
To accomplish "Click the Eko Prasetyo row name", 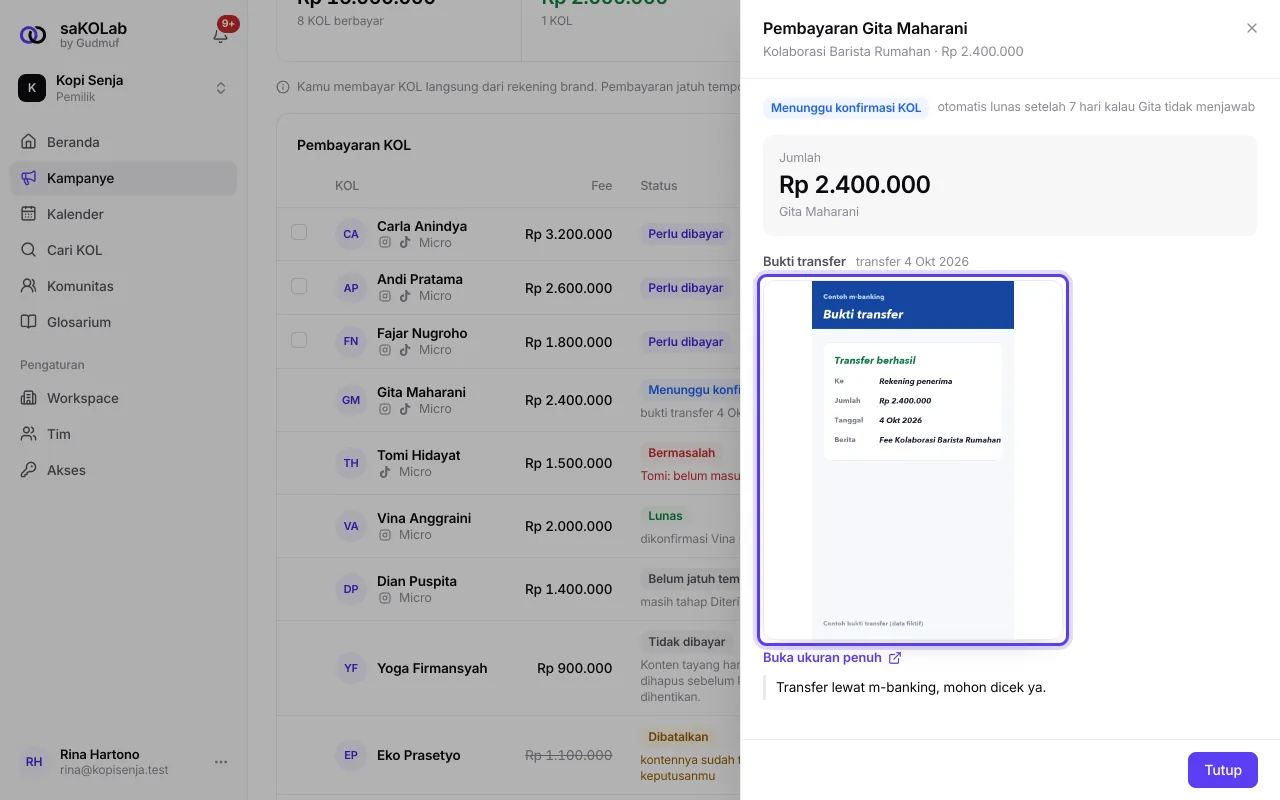I will point(419,755).
